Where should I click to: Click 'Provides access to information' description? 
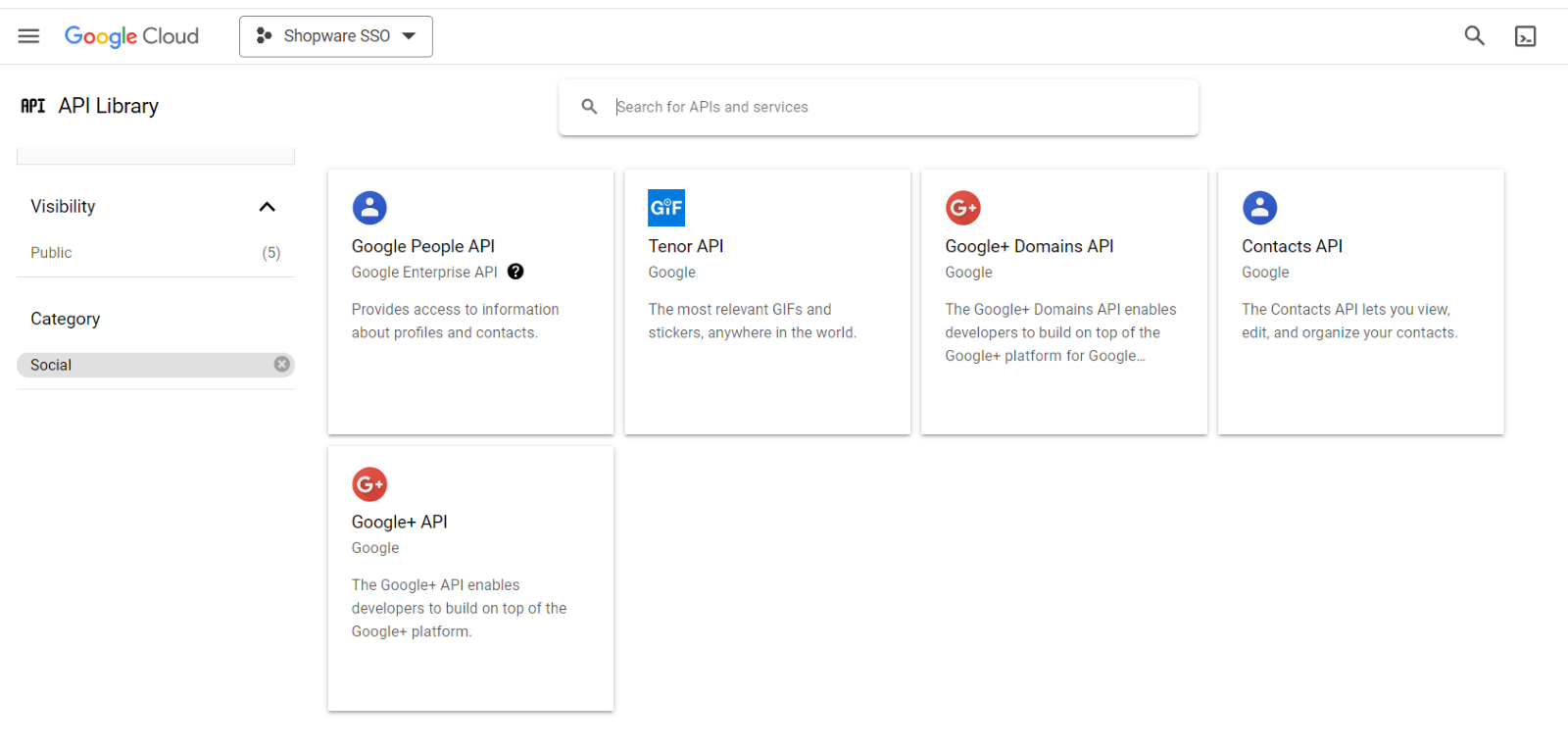[456, 321]
